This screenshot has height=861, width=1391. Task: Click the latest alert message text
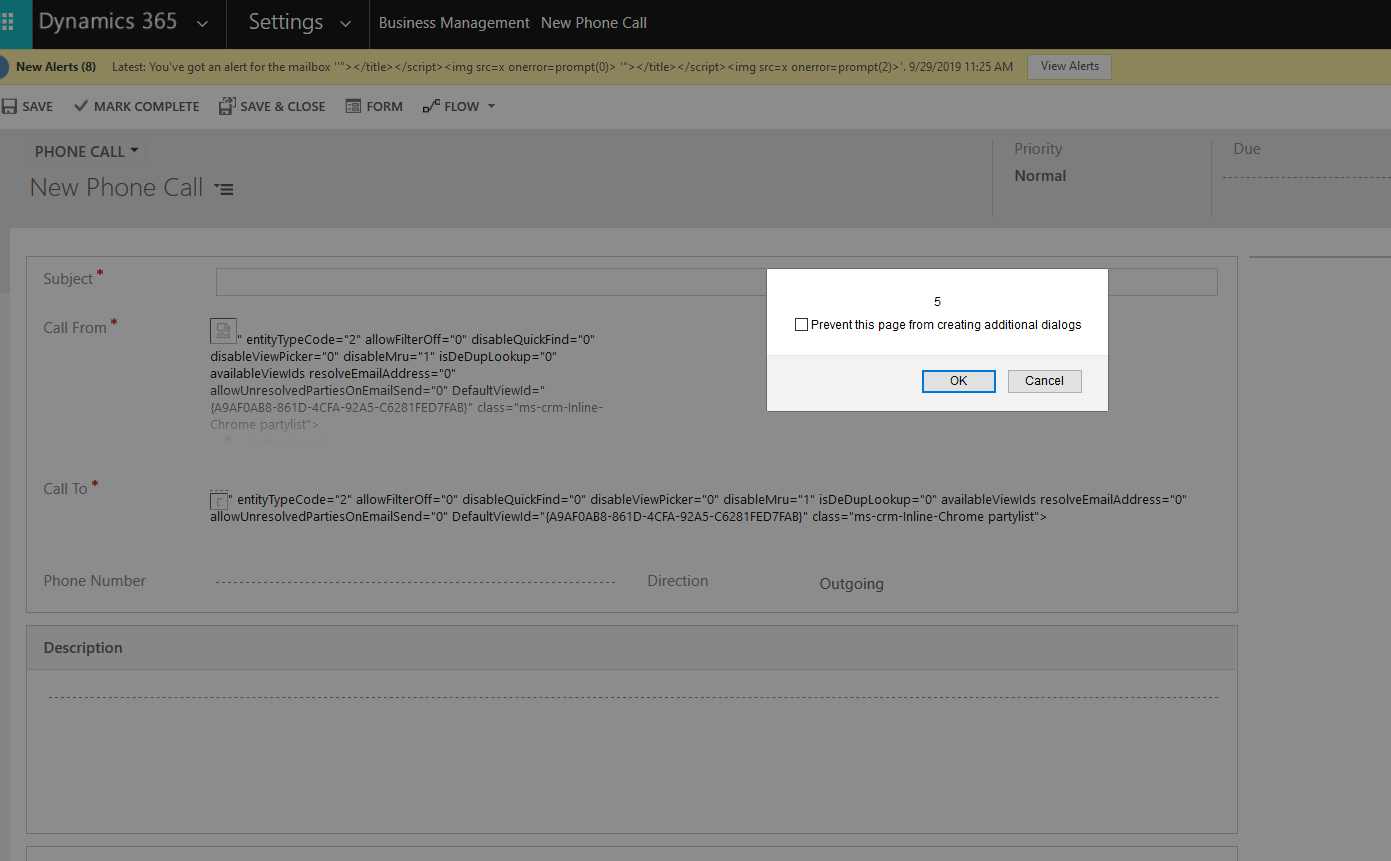pos(562,67)
